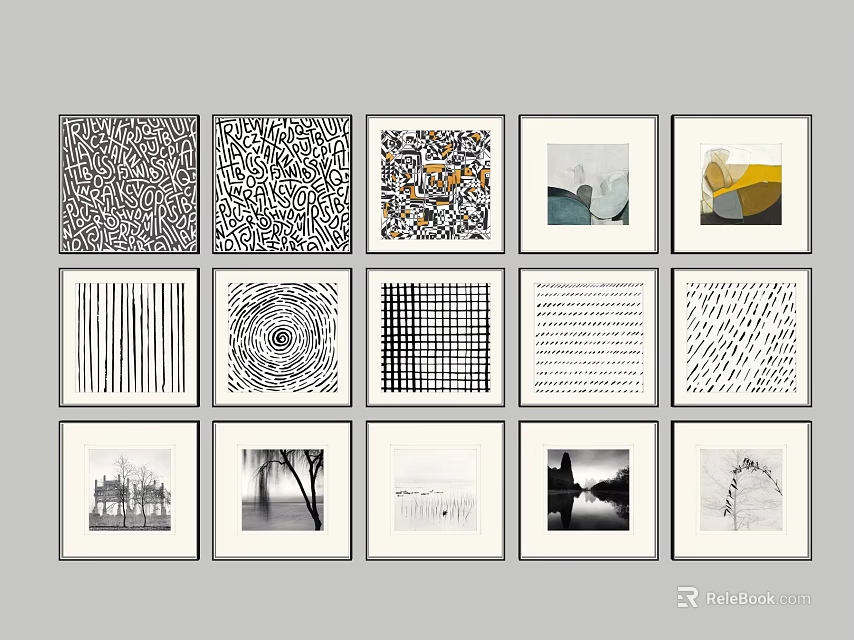The width and height of the screenshot is (854, 640).
Task: Pick the small horizontal dashes print
Action: pos(588,337)
